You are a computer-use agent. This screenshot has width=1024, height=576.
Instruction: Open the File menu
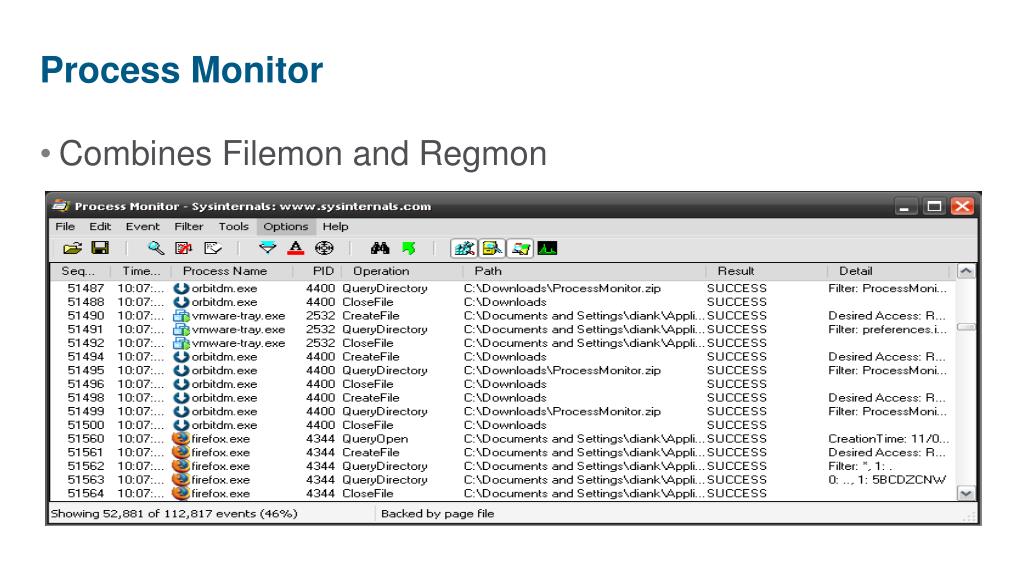[65, 227]
